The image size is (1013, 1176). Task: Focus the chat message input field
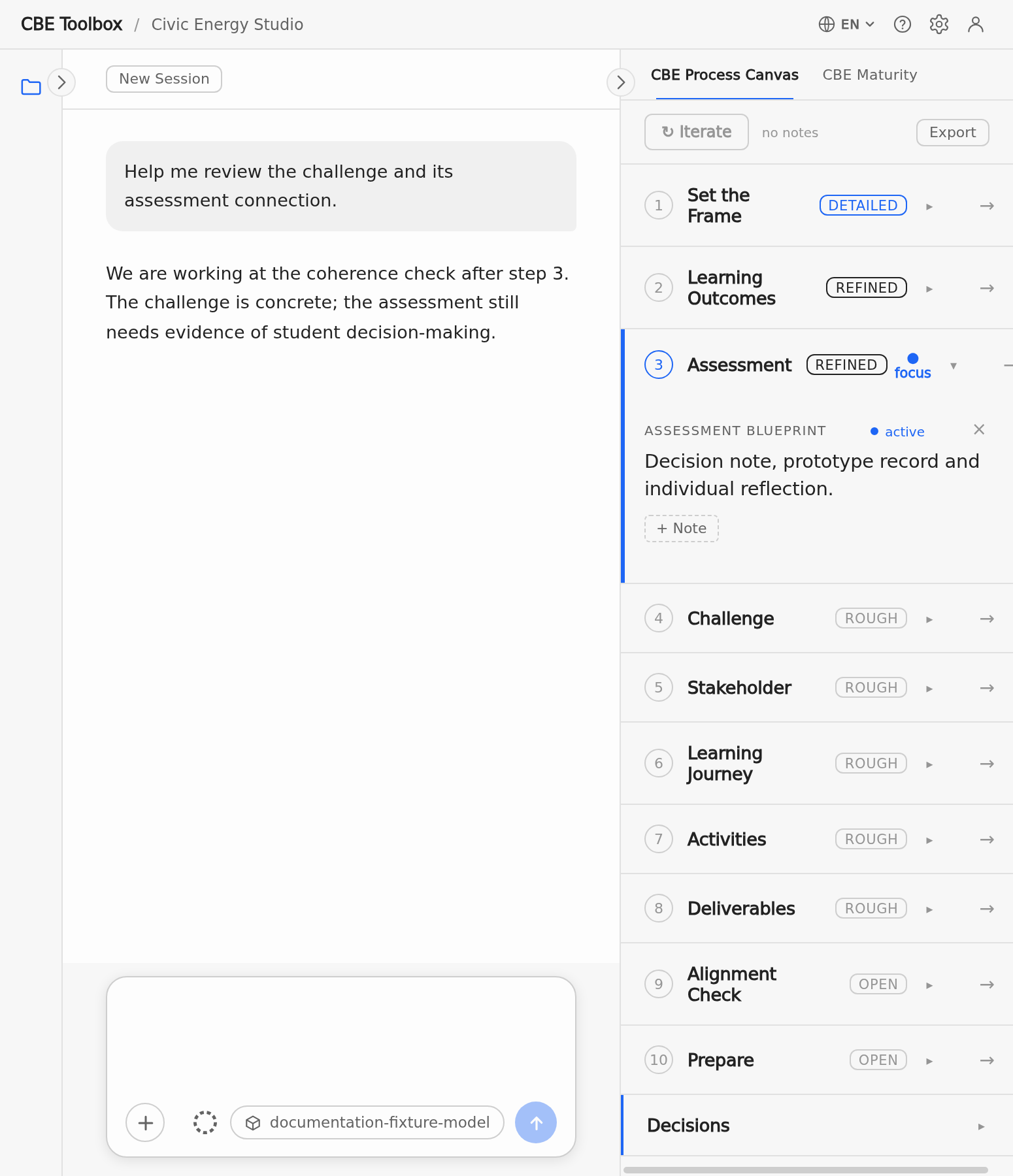tap(341, 1037)
